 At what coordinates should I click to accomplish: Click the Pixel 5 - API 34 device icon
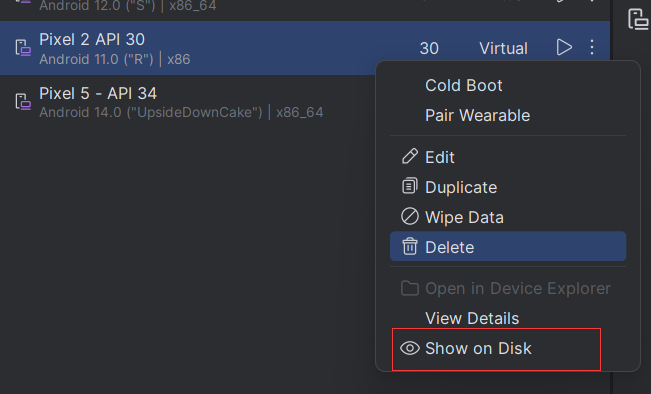click(23, 101)
